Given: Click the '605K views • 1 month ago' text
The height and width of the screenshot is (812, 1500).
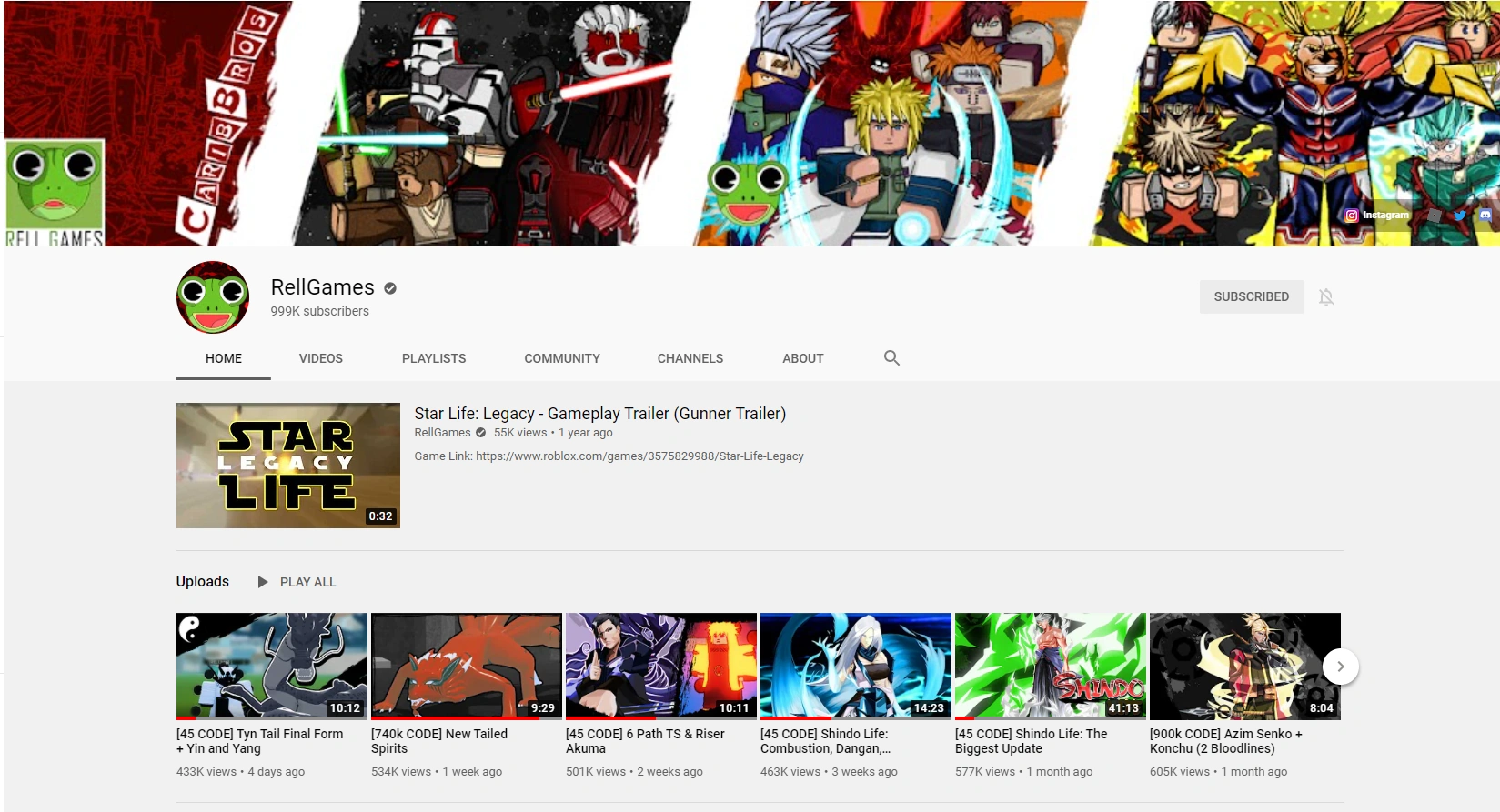Looking at the screenshot, I should coord(1219,772).
